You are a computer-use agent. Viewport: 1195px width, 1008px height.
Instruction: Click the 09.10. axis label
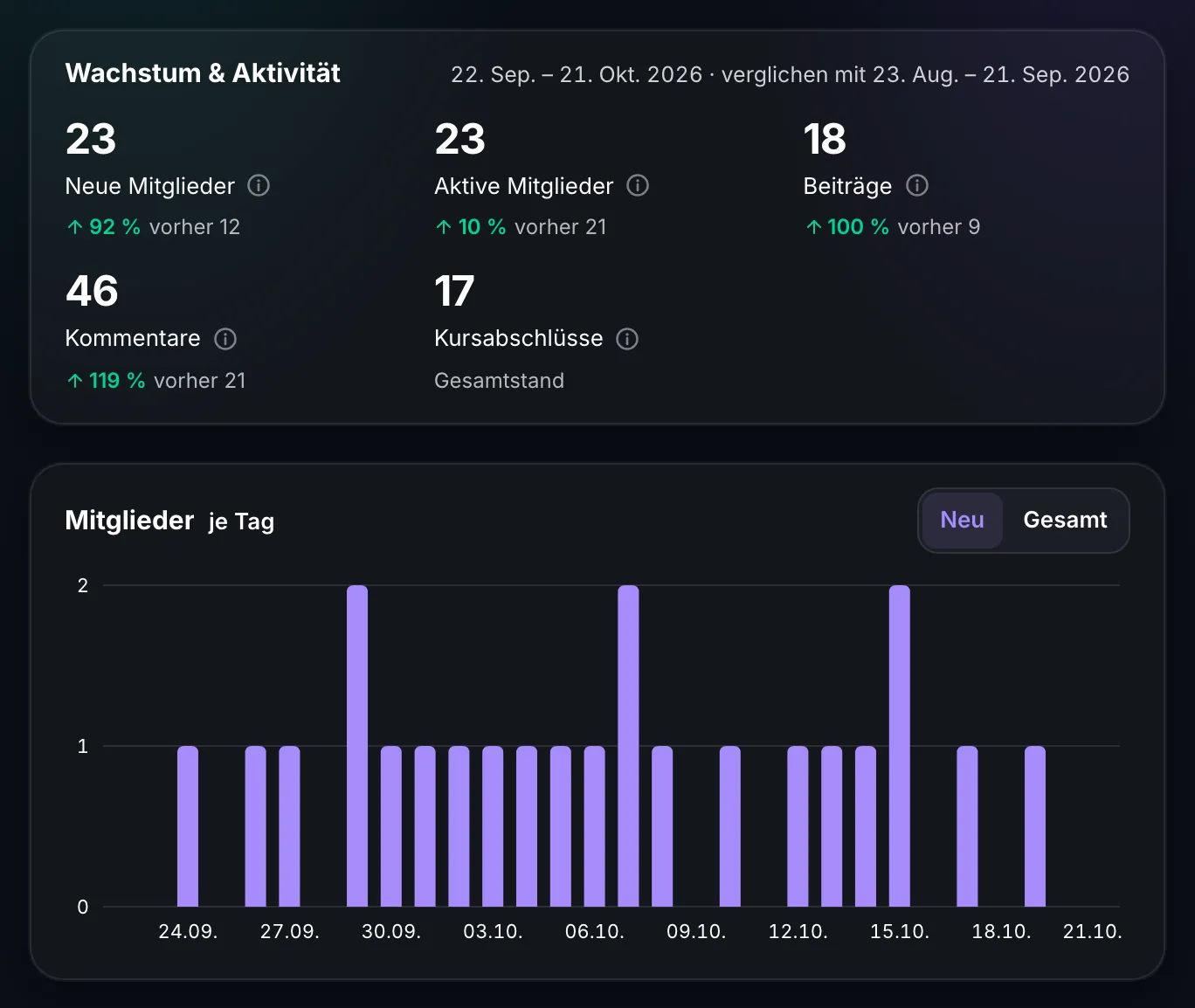point(696,931)
